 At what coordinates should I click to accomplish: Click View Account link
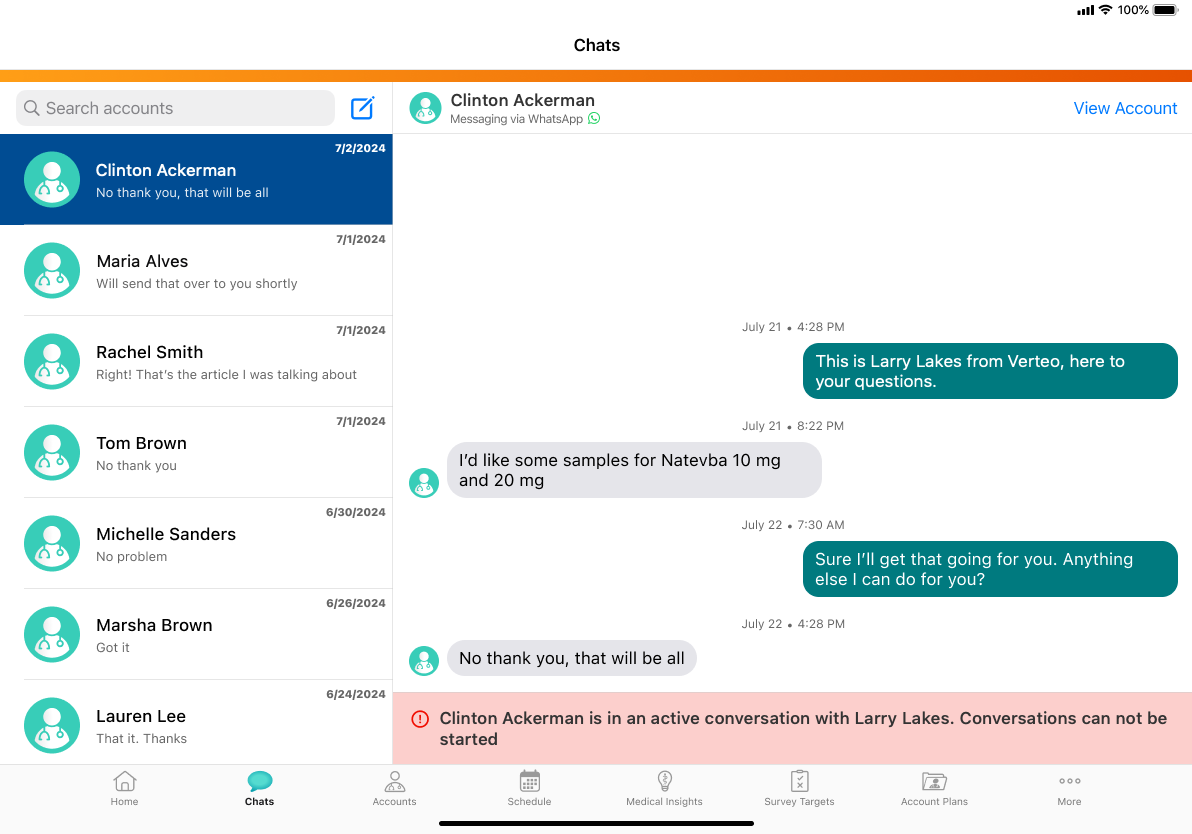pyautogui.click(x=1125, y=108)
